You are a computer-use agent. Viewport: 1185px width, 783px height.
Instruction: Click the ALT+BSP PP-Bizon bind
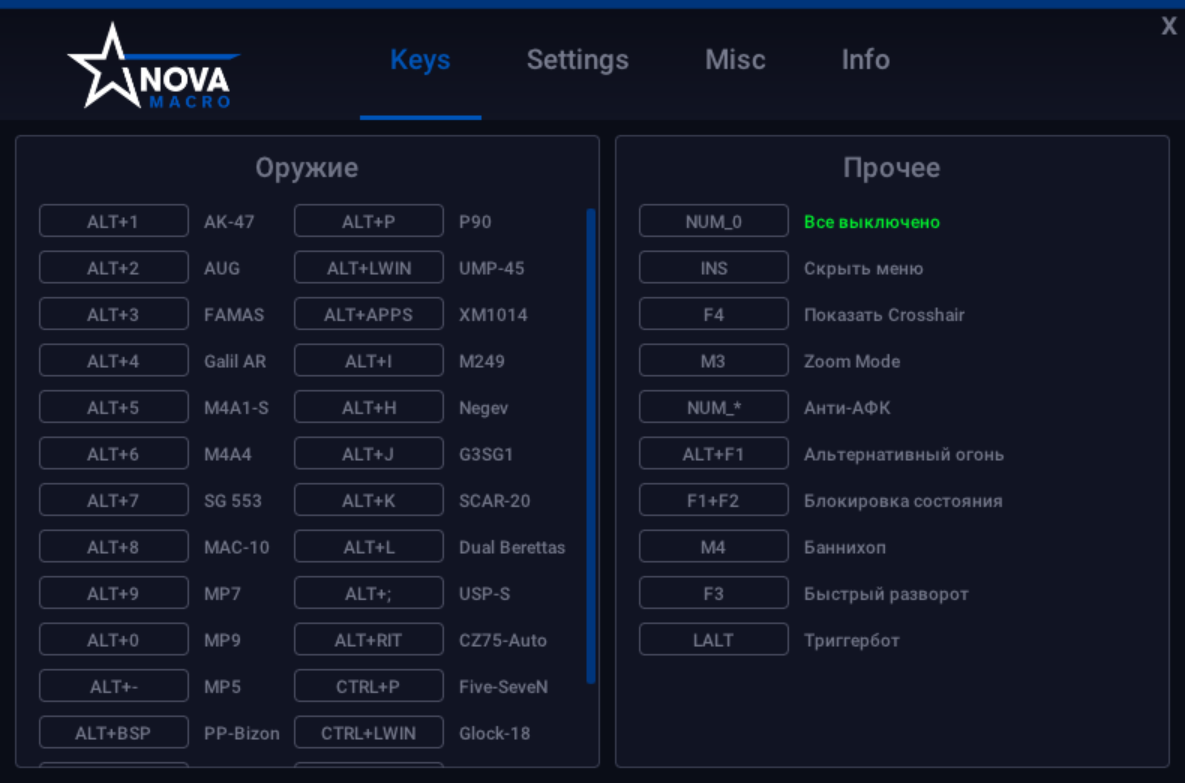coord(112,731)
